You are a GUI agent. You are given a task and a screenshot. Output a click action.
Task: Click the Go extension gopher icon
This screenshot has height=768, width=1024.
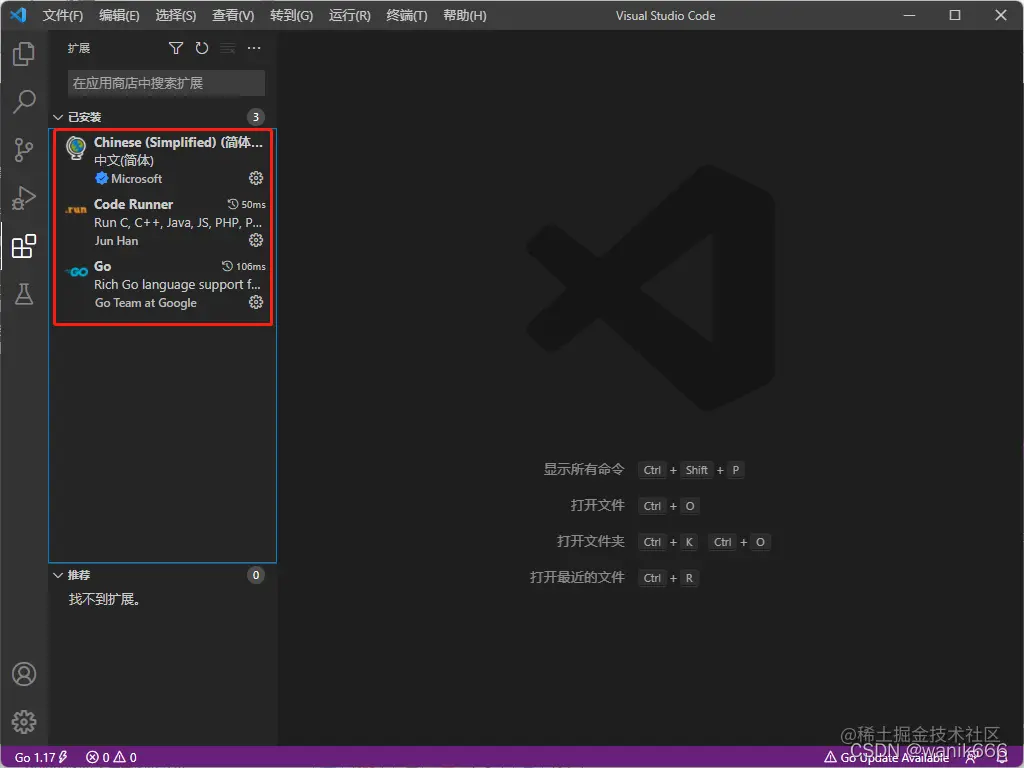tap(76, 272)
